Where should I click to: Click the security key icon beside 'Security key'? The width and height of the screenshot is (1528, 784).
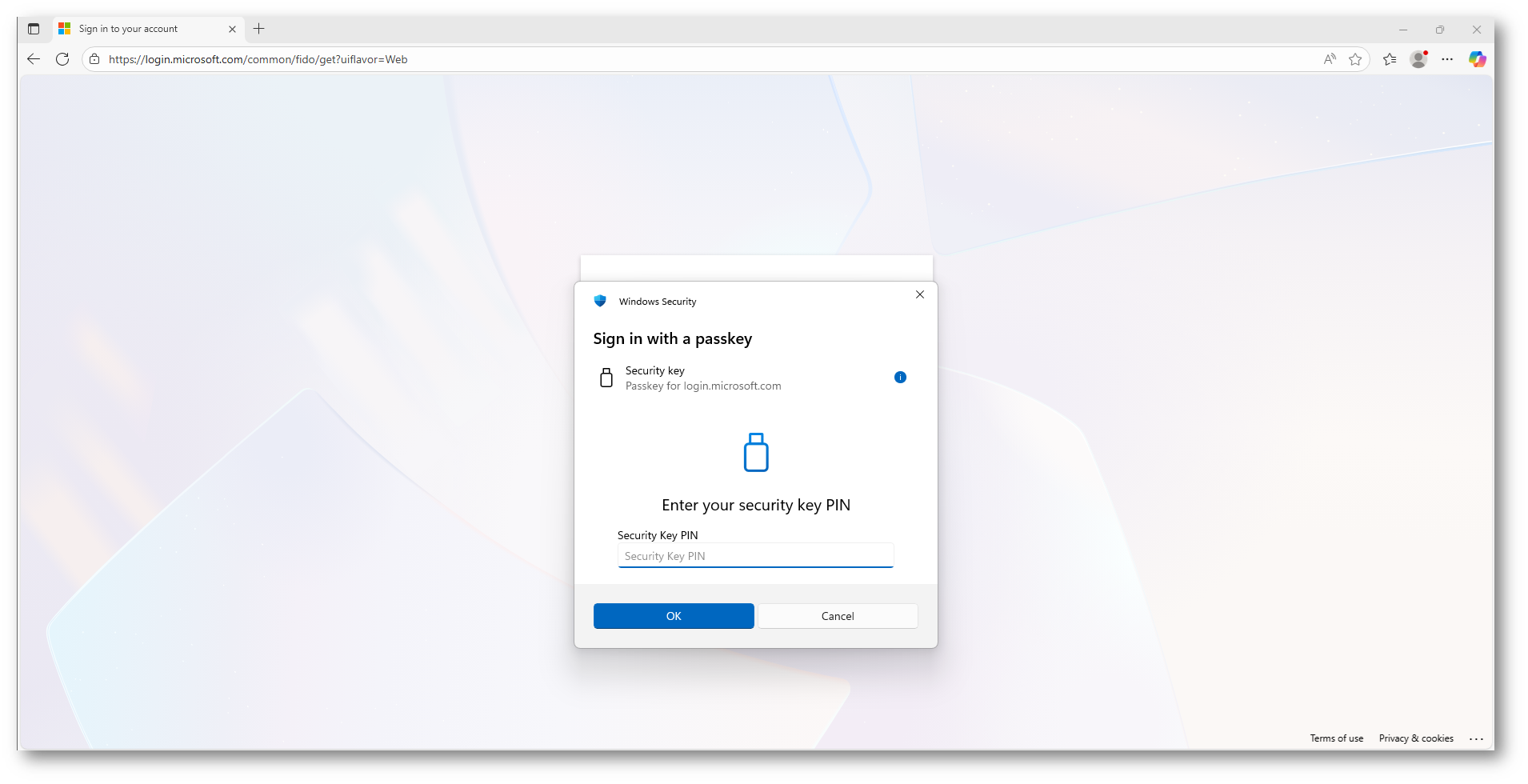(606, 378)
